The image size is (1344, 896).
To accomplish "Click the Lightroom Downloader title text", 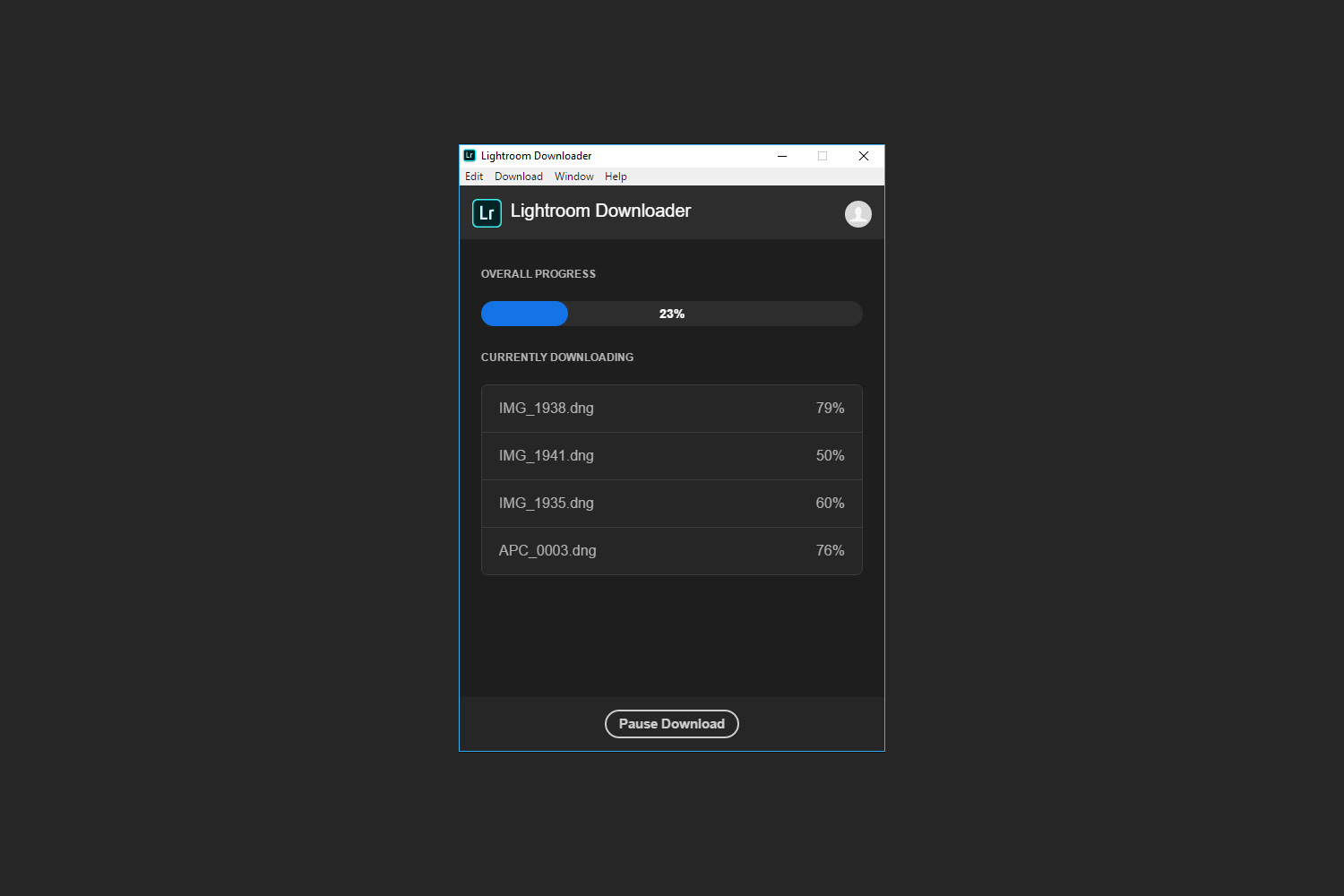I will pos(600,211).
